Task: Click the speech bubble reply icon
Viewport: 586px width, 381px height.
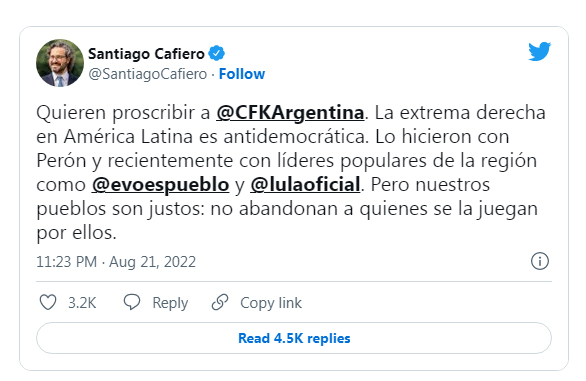Action: [132, 302]
